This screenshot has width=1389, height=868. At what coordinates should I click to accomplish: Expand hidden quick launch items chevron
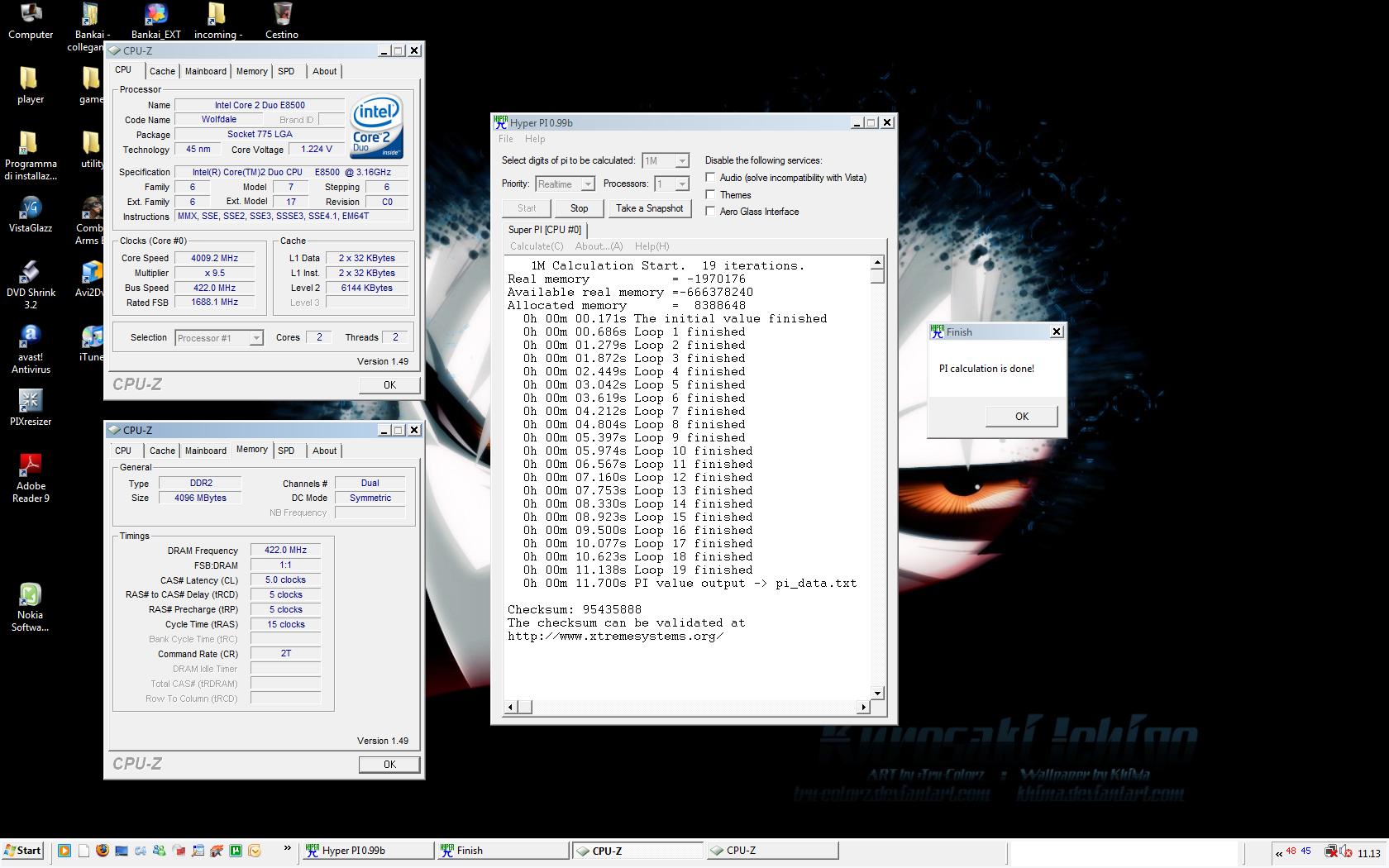288,848
